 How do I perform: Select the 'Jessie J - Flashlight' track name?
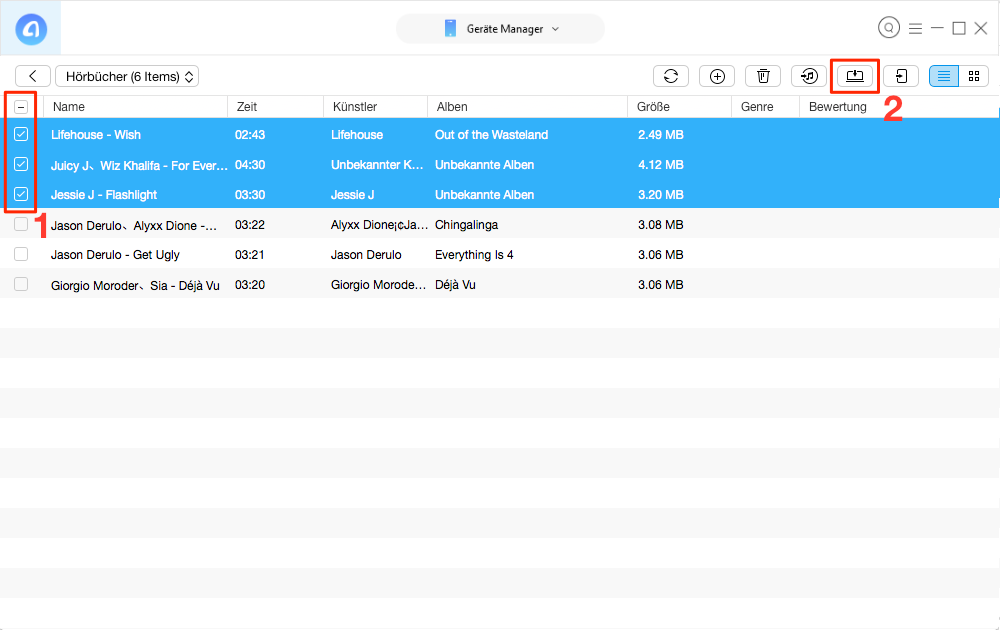click(x=104, y=194)
